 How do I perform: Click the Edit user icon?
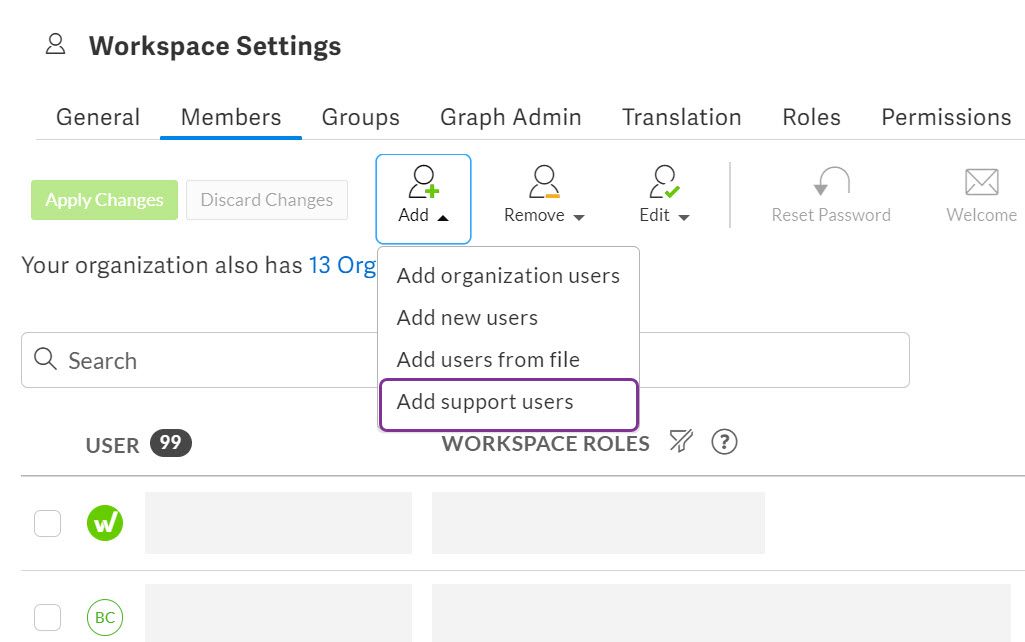point(662,182)
